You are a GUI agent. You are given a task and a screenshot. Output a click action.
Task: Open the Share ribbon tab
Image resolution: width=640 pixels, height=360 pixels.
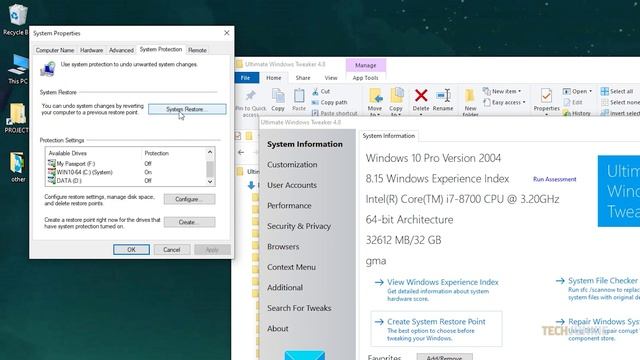pos(303,78)
